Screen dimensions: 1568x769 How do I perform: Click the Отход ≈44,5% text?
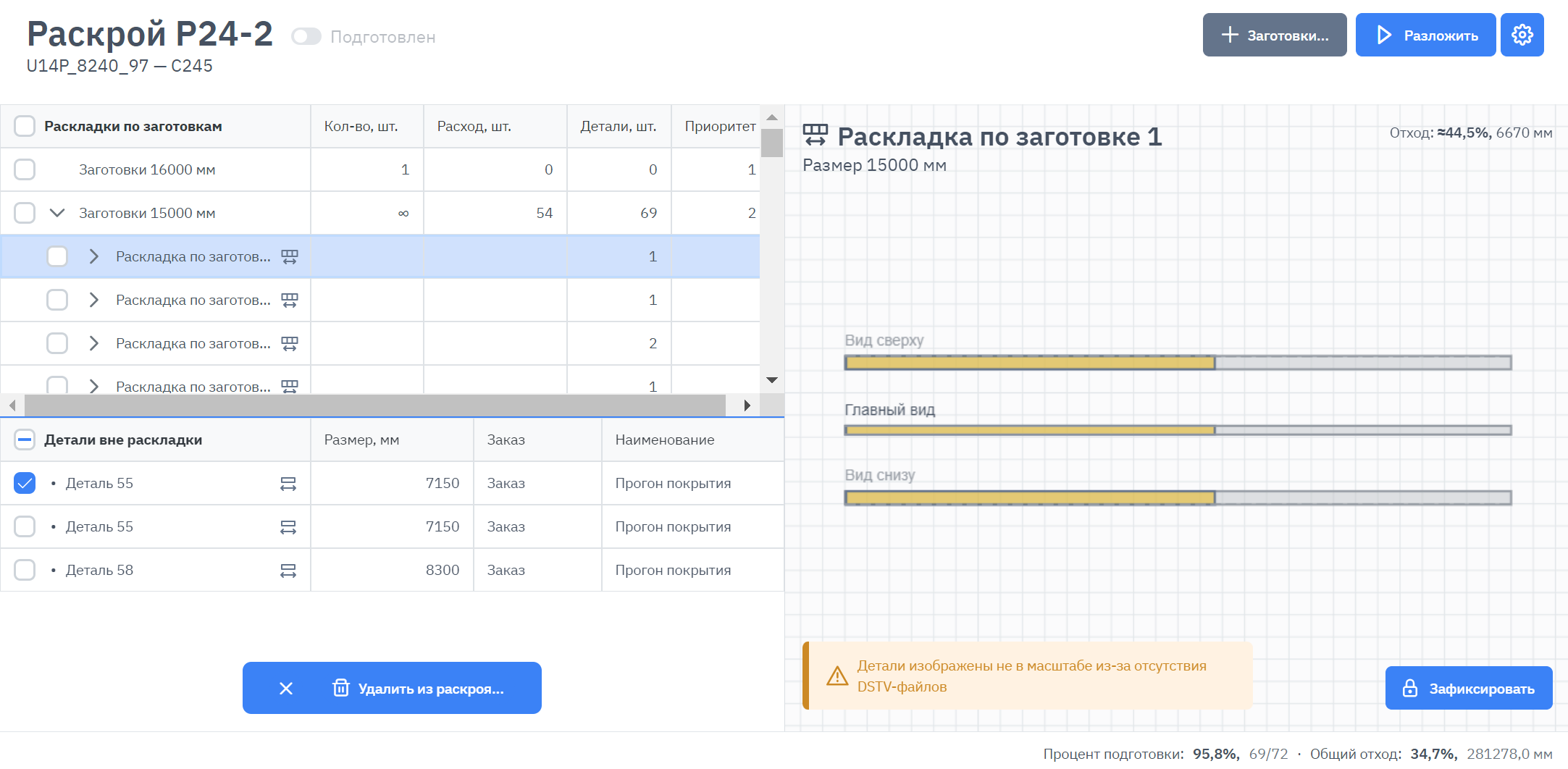(x=1471, y=133)
